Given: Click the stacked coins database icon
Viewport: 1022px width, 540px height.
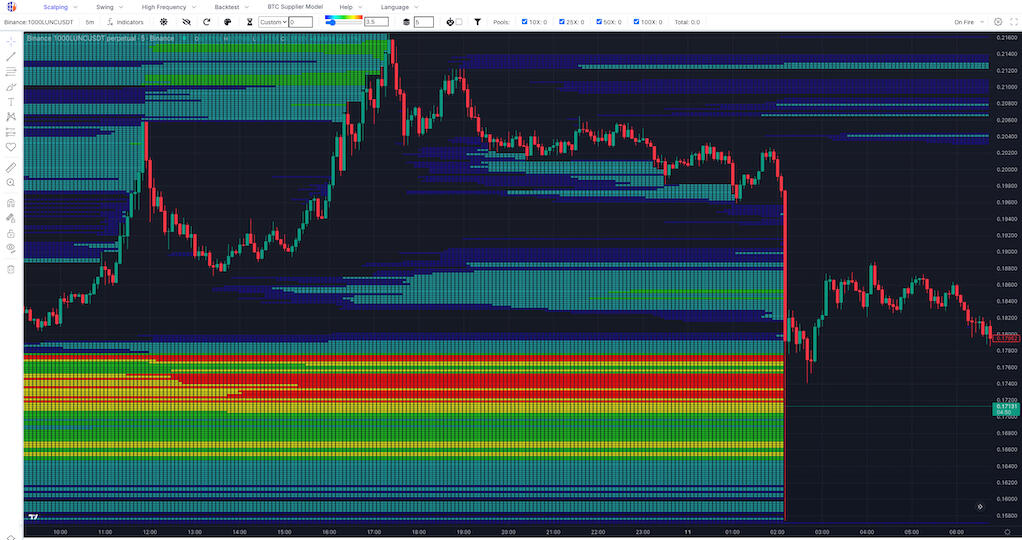Looking at the screenshot, I should (406, 22).
